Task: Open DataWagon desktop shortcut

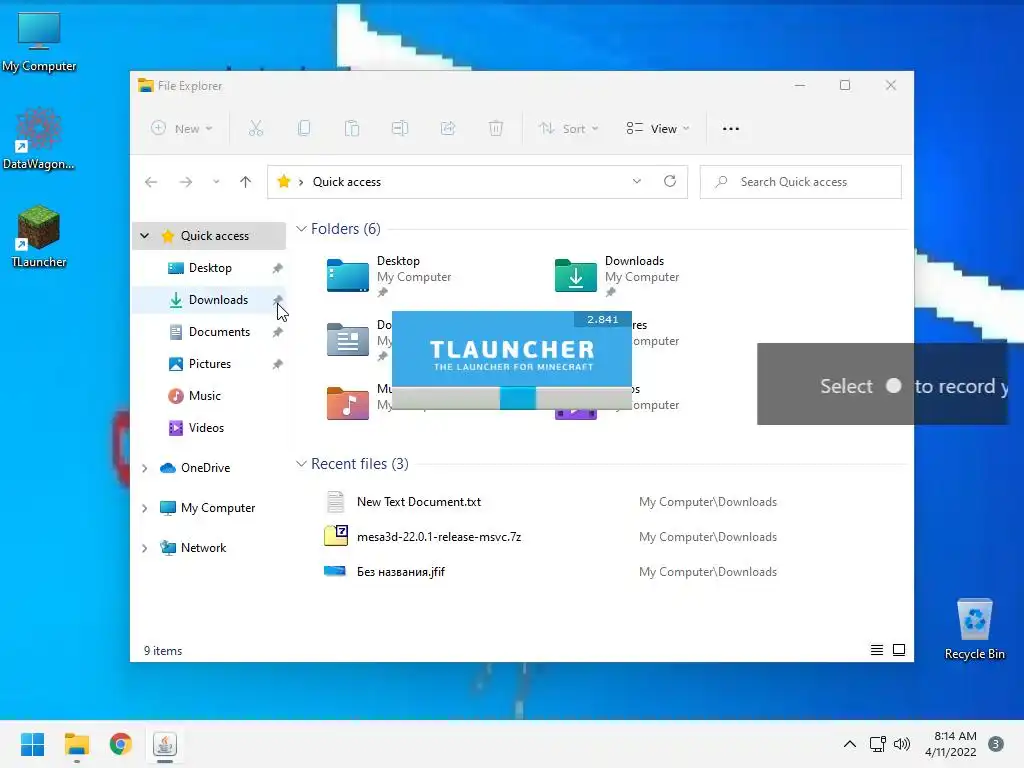Action: click(39, 139)
